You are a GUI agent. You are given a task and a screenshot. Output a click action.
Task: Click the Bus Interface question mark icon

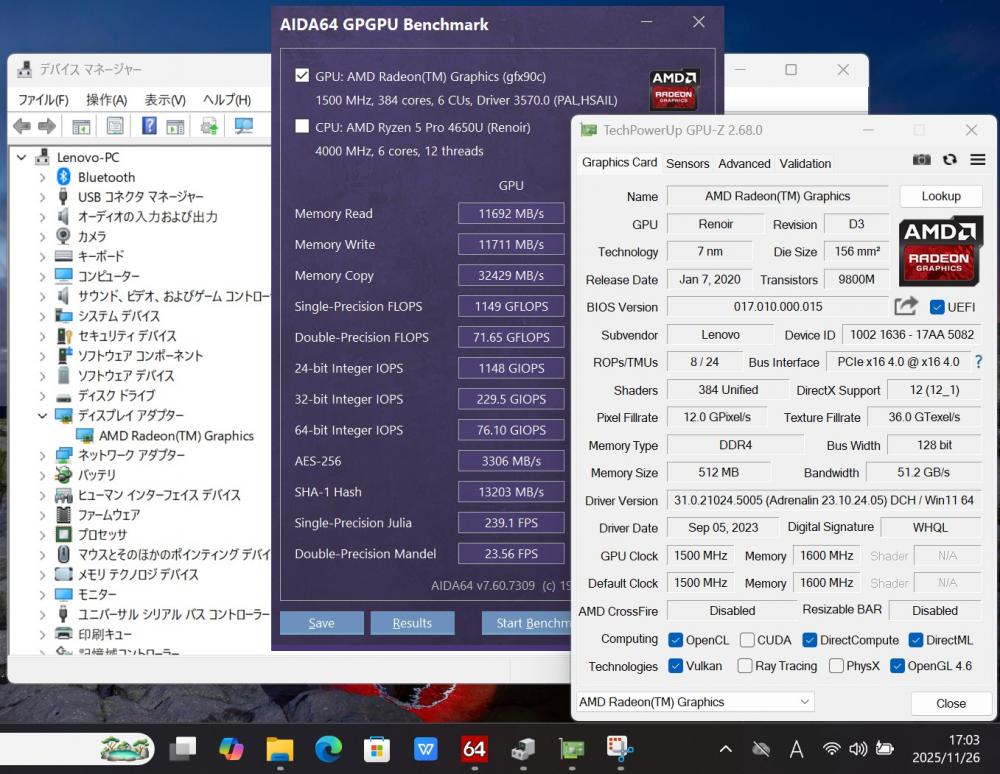point(978,362)
